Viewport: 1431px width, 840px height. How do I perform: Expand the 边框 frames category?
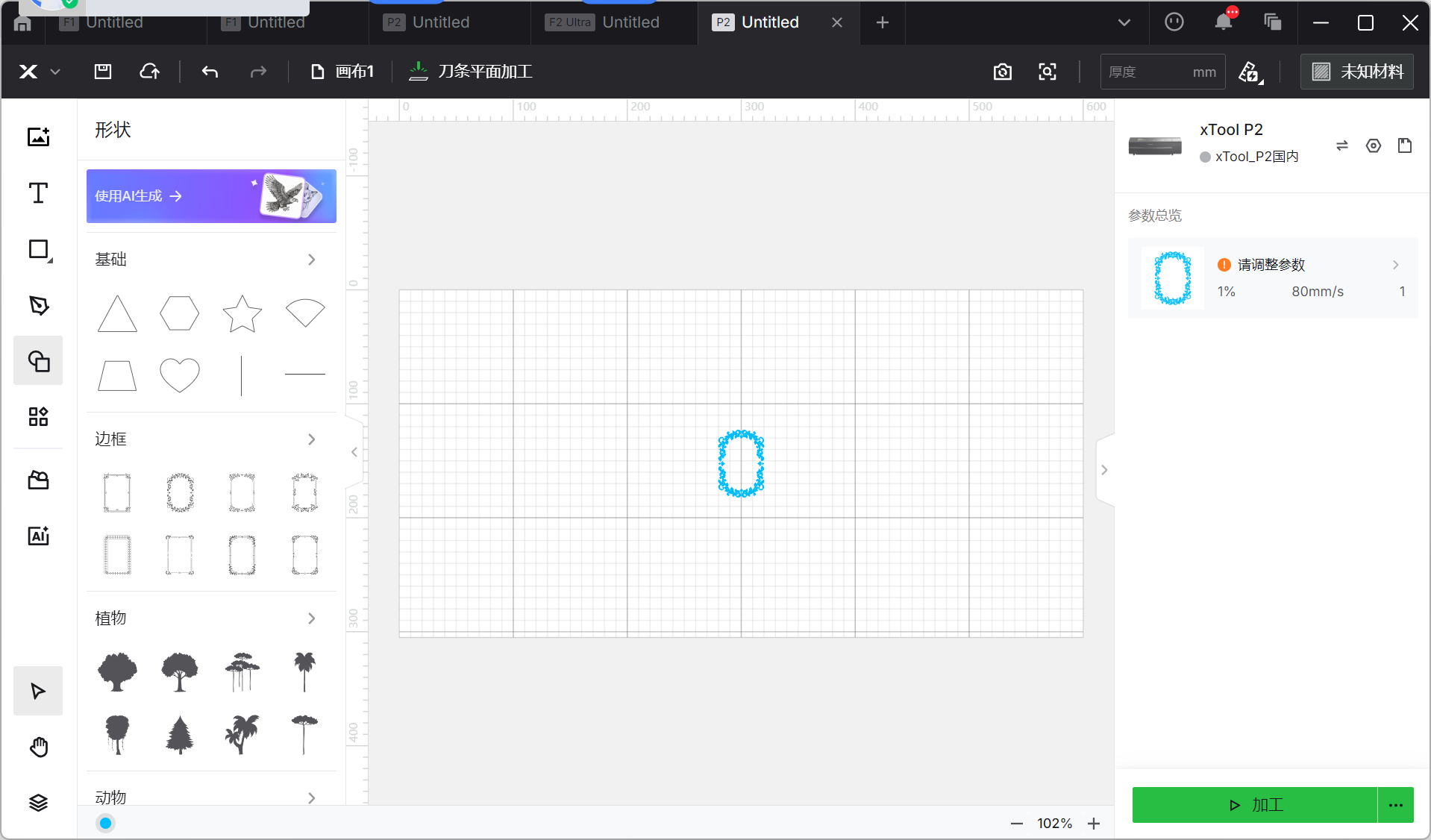(x=311, y=439)
